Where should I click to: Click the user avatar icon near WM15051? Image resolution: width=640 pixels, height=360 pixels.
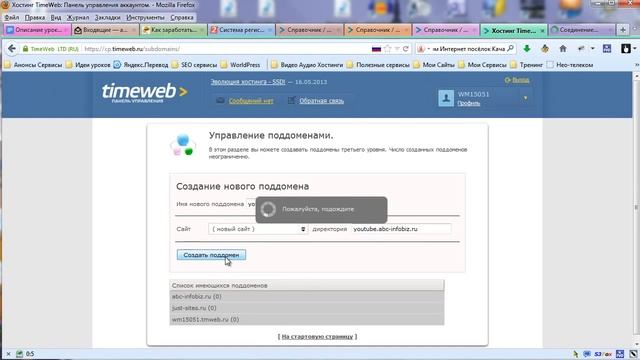pyautogui.click(x=446, y=98)
